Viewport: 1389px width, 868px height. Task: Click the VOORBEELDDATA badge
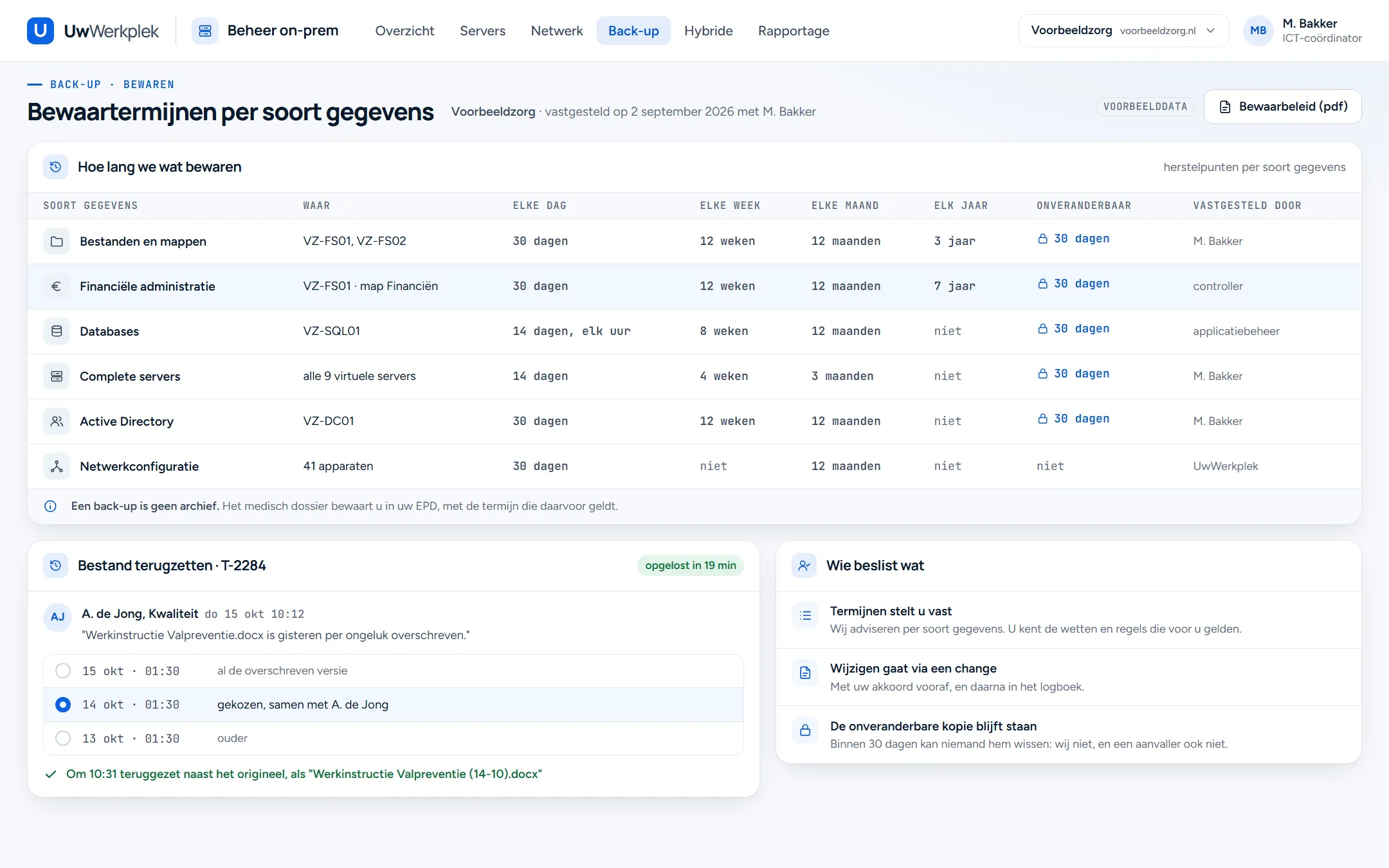click(x=1145, y=107)
